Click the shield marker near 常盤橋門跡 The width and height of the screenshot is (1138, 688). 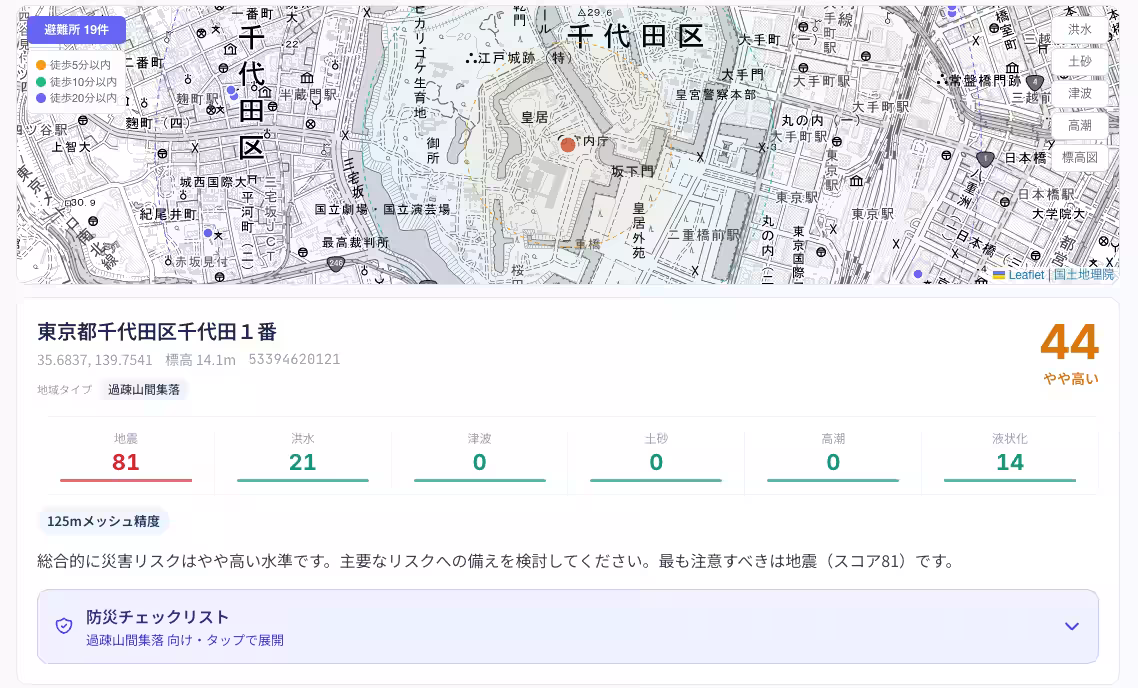[x=1036, y=82]
